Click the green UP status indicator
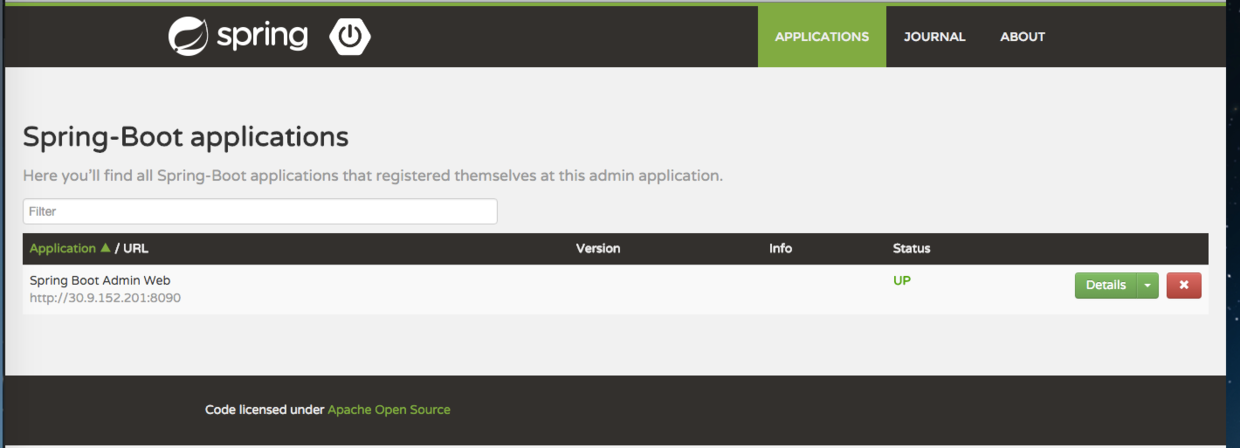 point(901,281)
